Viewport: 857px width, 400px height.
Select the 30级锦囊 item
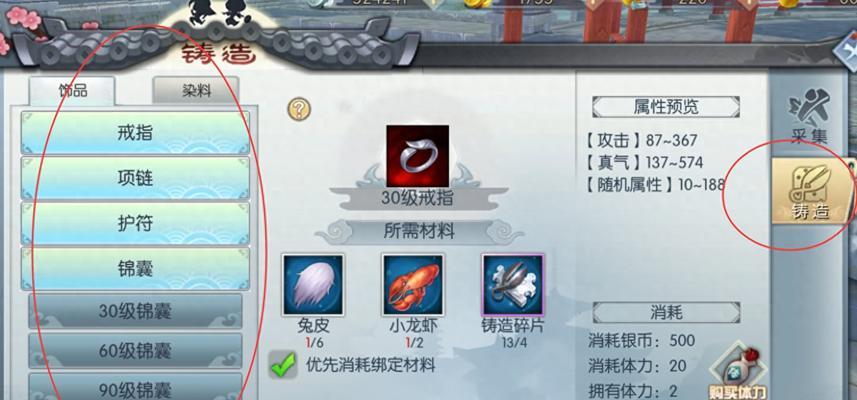click(135, 311)
